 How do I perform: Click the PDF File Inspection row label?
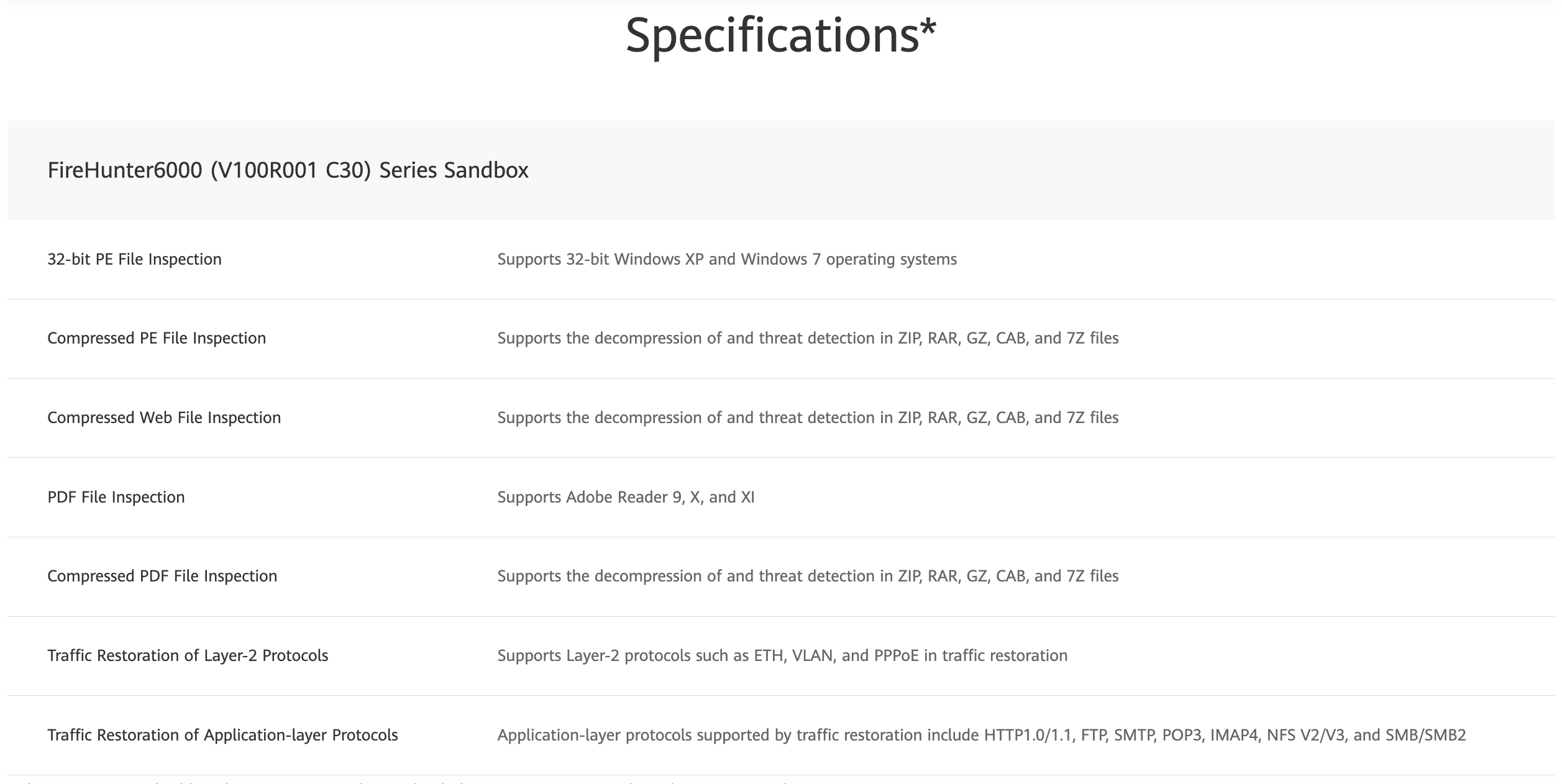(116, 497)
